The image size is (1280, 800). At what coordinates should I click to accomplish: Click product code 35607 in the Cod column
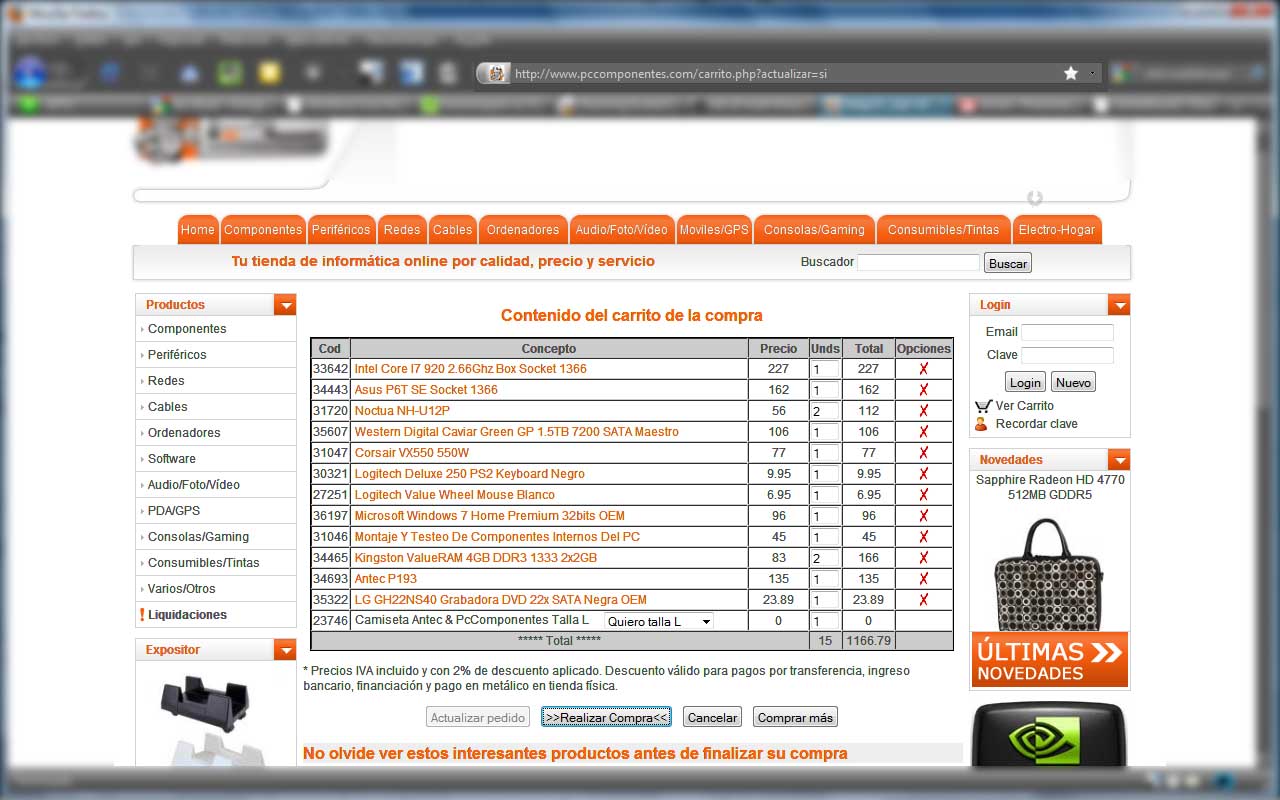(x=330, y=432)
